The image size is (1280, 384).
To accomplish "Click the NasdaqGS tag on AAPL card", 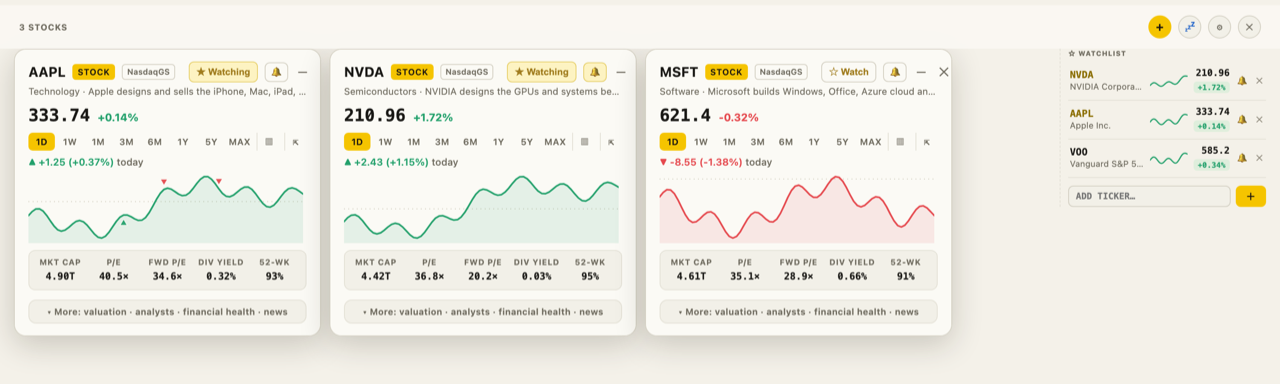I will pos(149,72).
